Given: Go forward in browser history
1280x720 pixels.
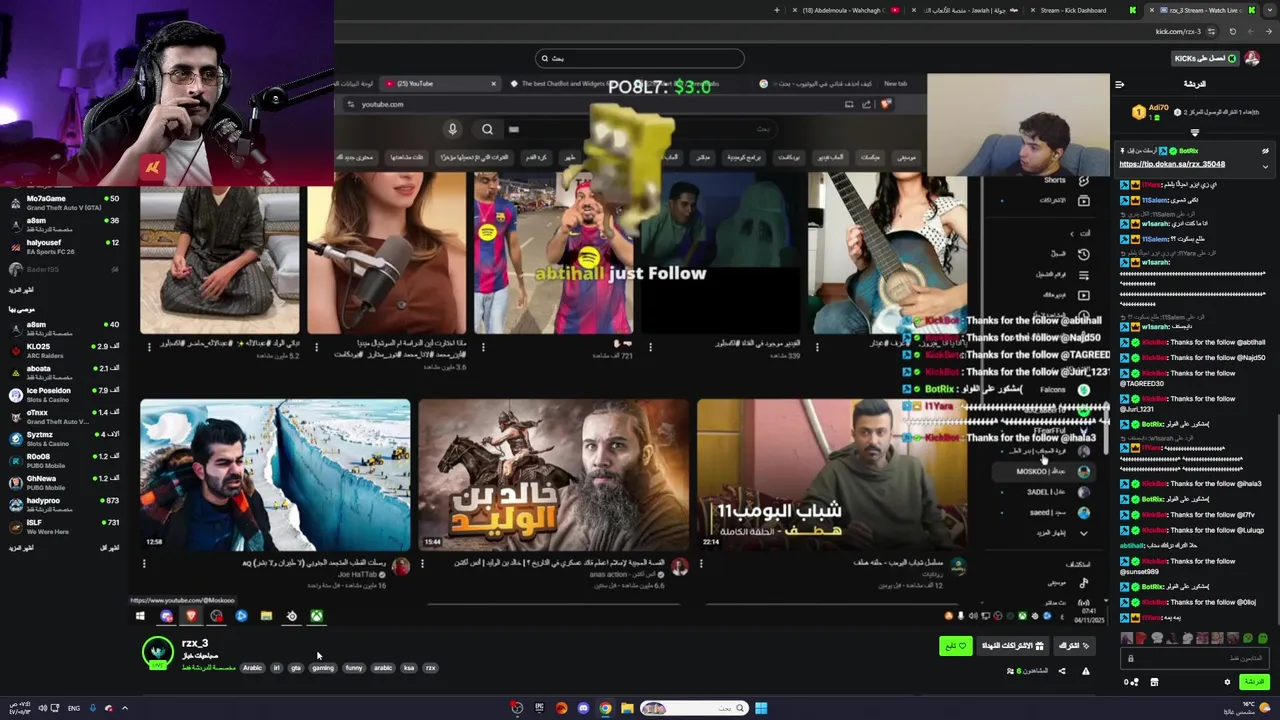Looking at the screenshot, I should point(1250,32).
